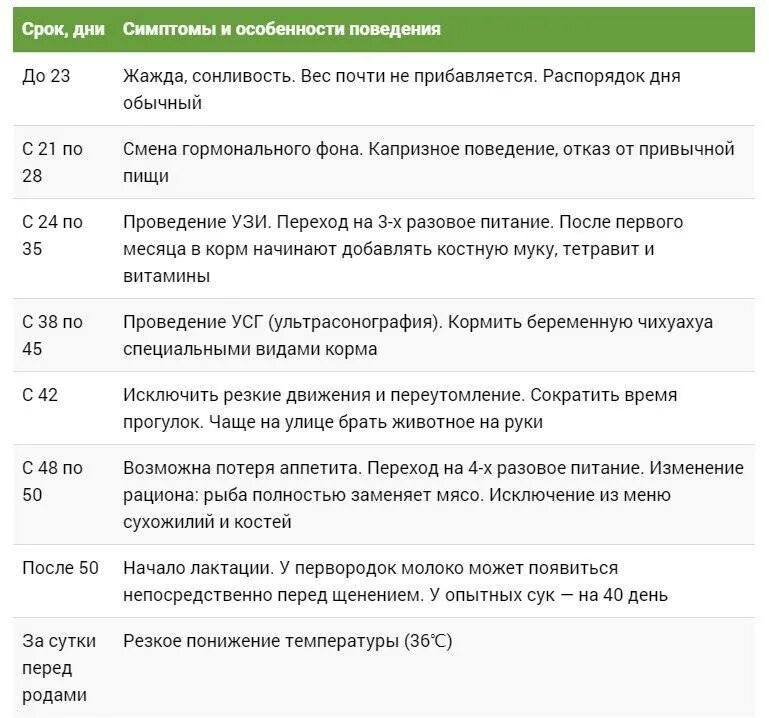Click the text 'Смена гормонального фона'

tap(241, 149)
